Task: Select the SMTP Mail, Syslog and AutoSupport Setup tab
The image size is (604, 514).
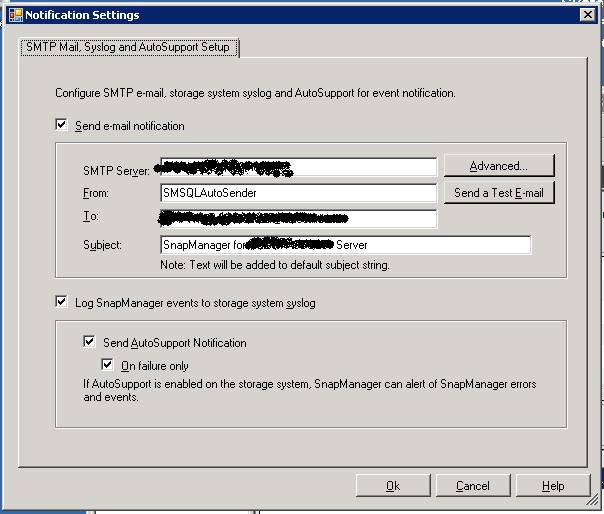Action: [129, 47]
